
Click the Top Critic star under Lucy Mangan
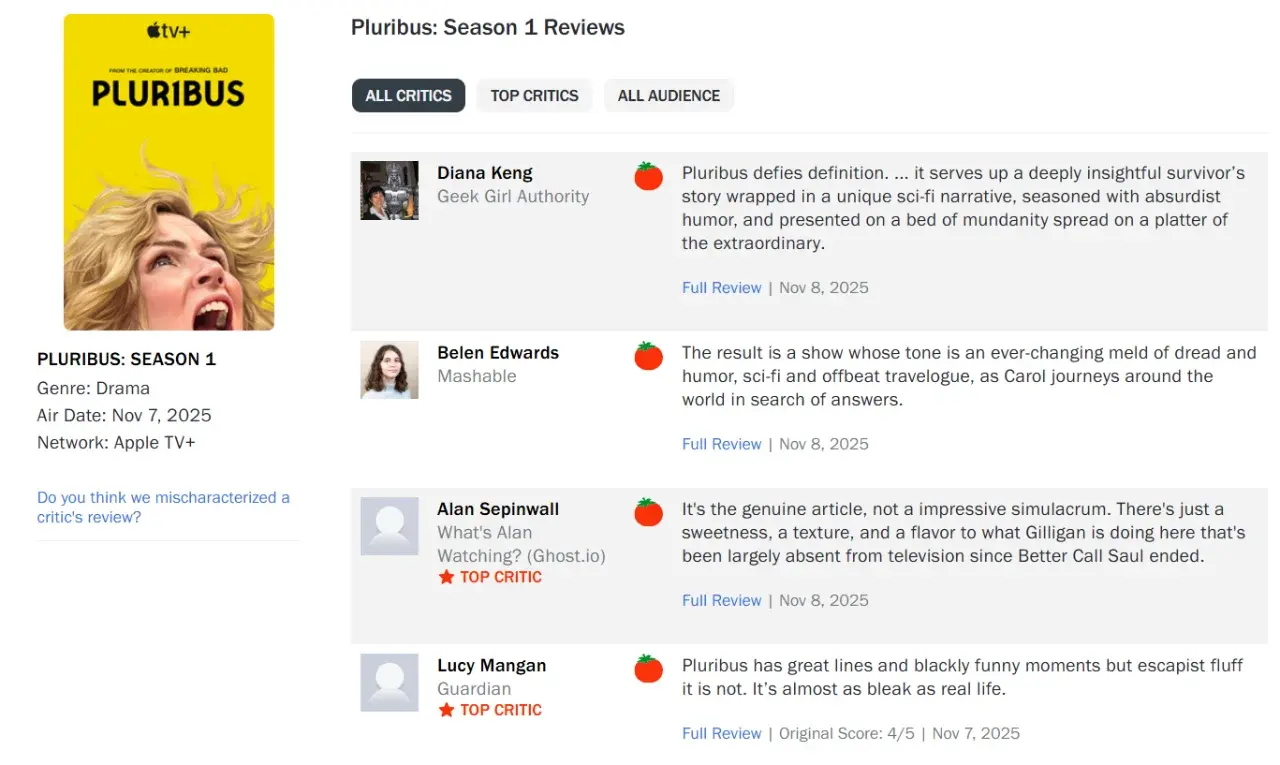[446, 710]
